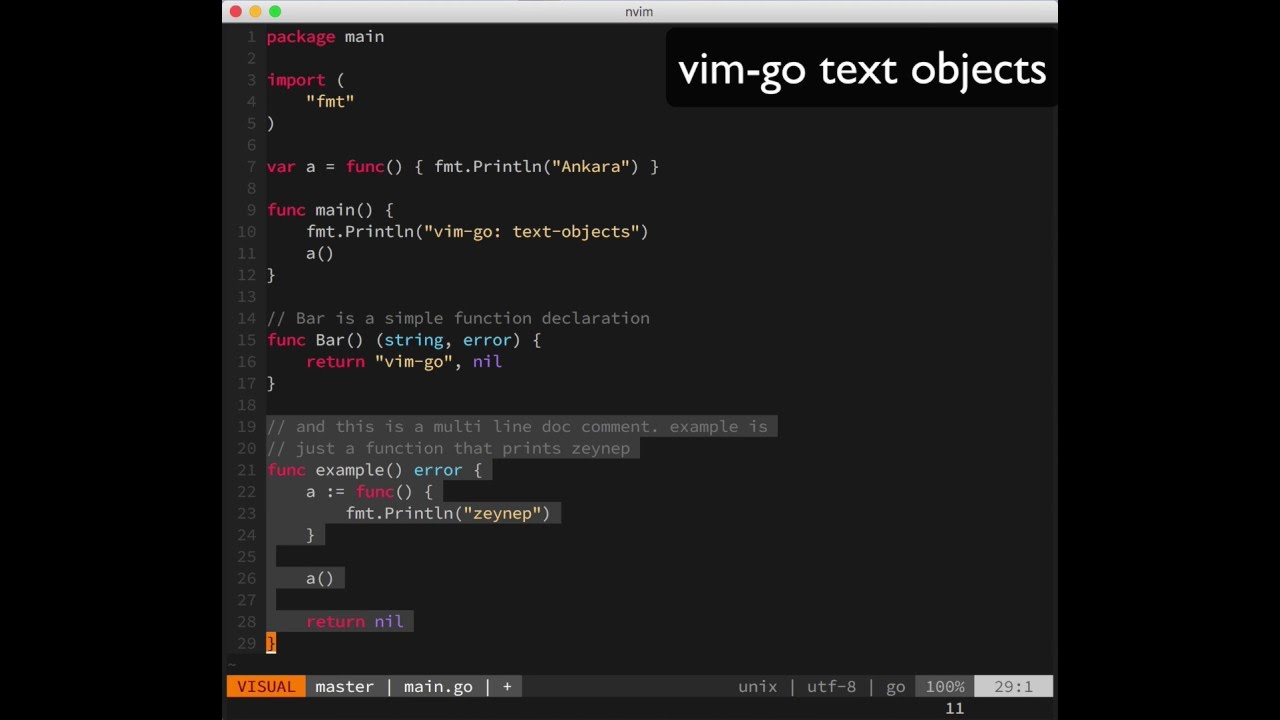1280x720 pixels.
Task: Click the 'return nil' statement
Action: click(355, 622)
